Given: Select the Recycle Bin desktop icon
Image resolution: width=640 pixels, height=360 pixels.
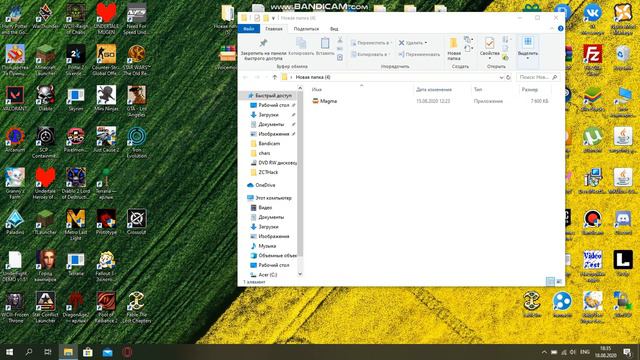Looking at the screenshot, I should [x=623, y=57].
